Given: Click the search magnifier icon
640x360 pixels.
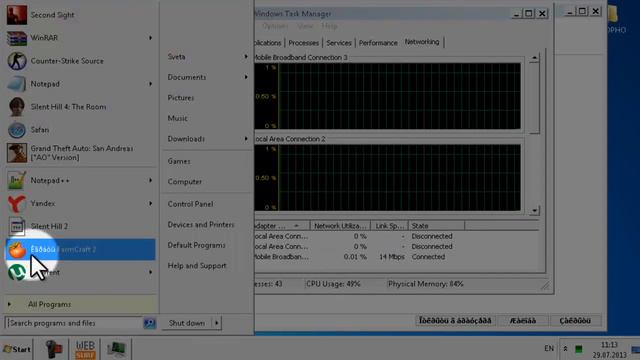Looking at the screenshot, I should [149, 323].
